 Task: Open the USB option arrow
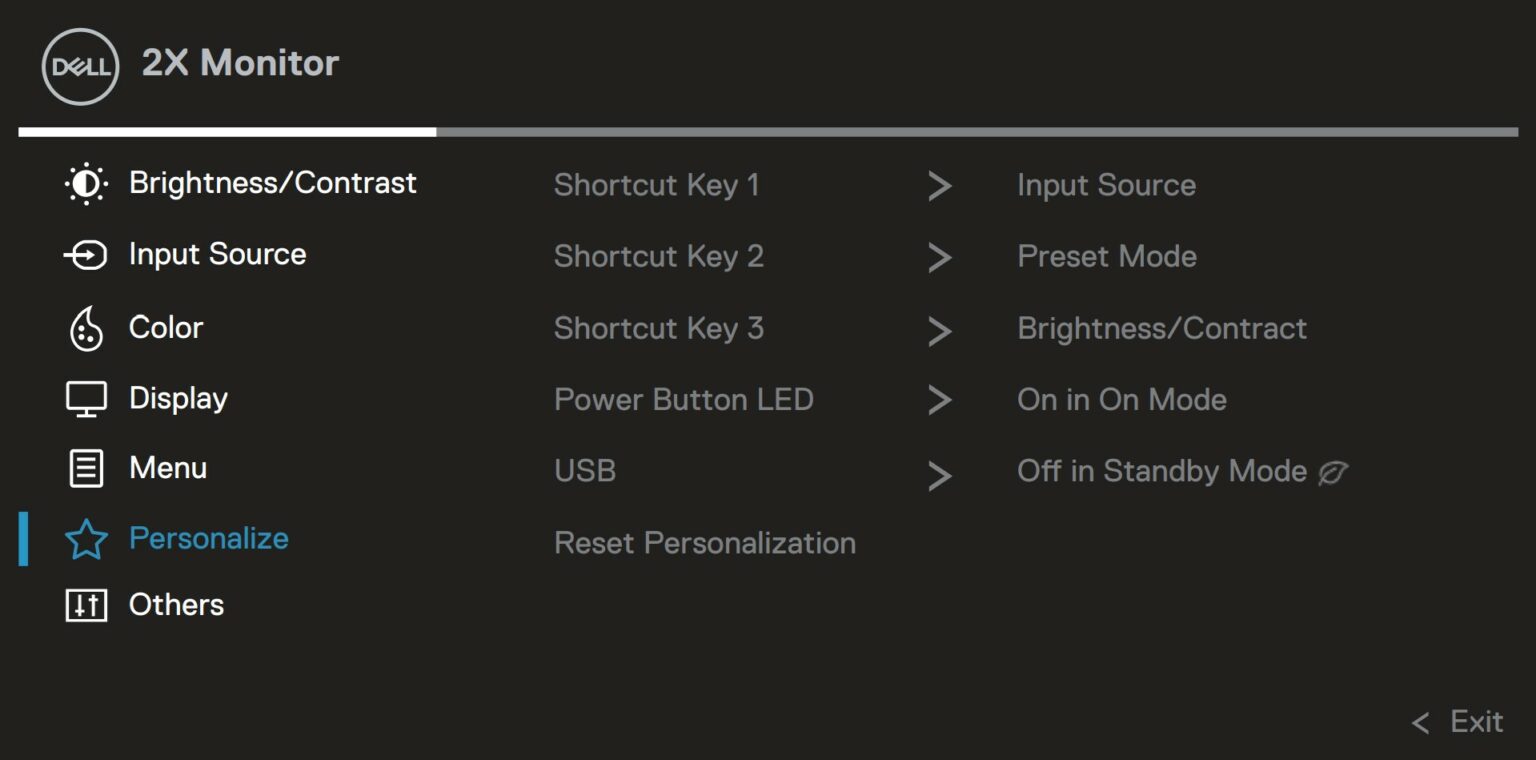tap(939, 475)
